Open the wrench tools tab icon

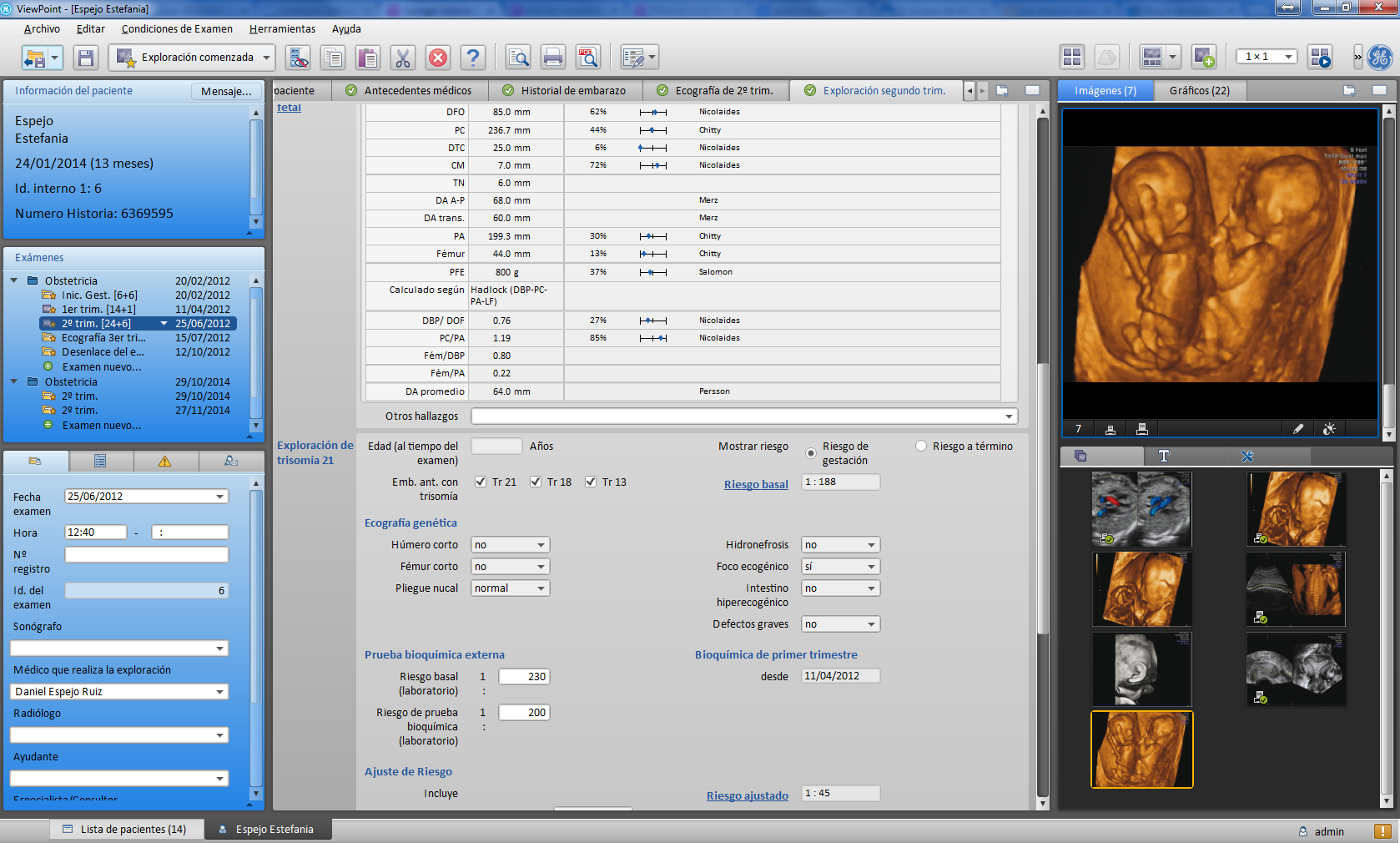pyautogui.click(x=1246, y=457)
